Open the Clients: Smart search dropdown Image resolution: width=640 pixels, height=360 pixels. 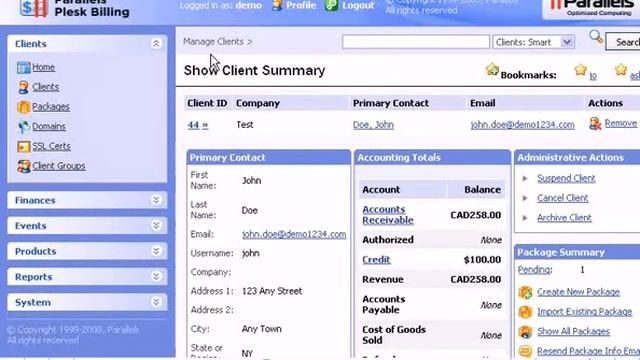534,42
